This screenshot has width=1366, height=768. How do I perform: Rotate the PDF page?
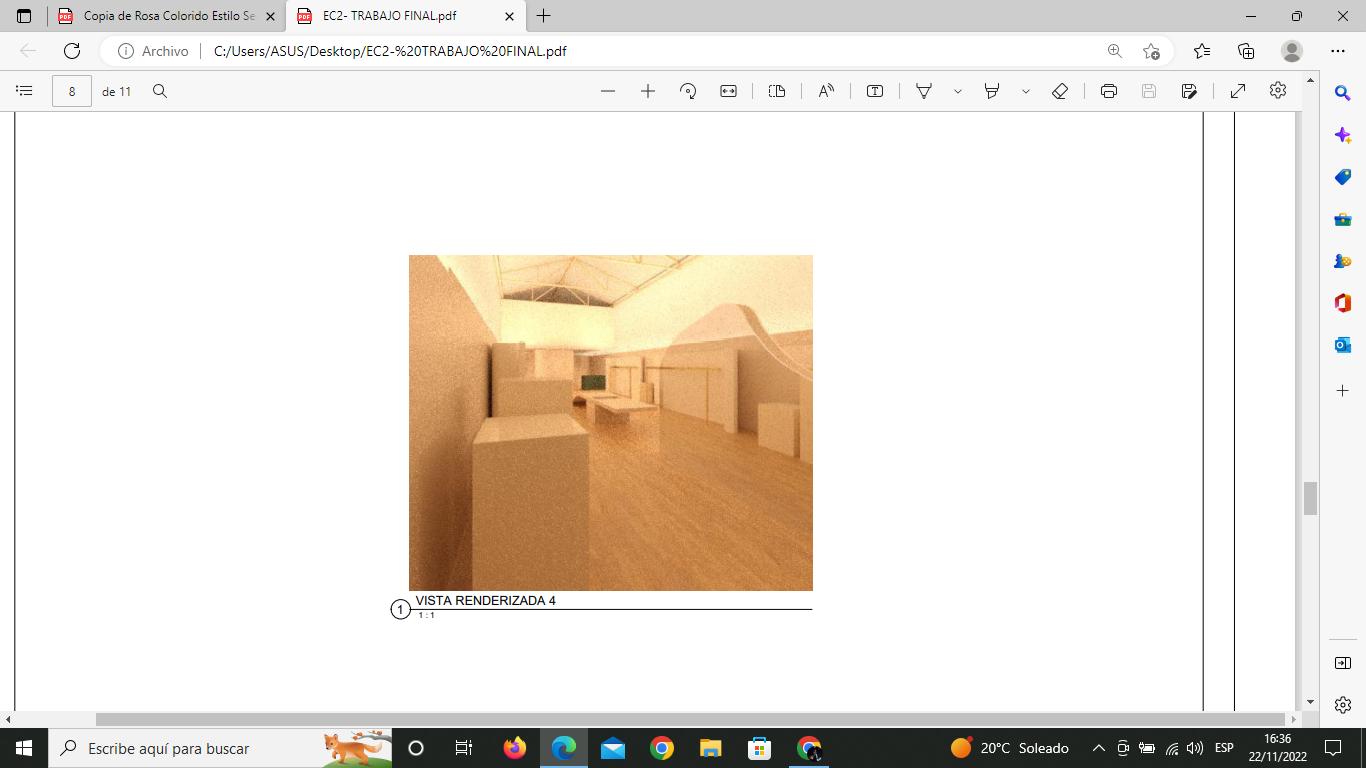coord(688,91)
